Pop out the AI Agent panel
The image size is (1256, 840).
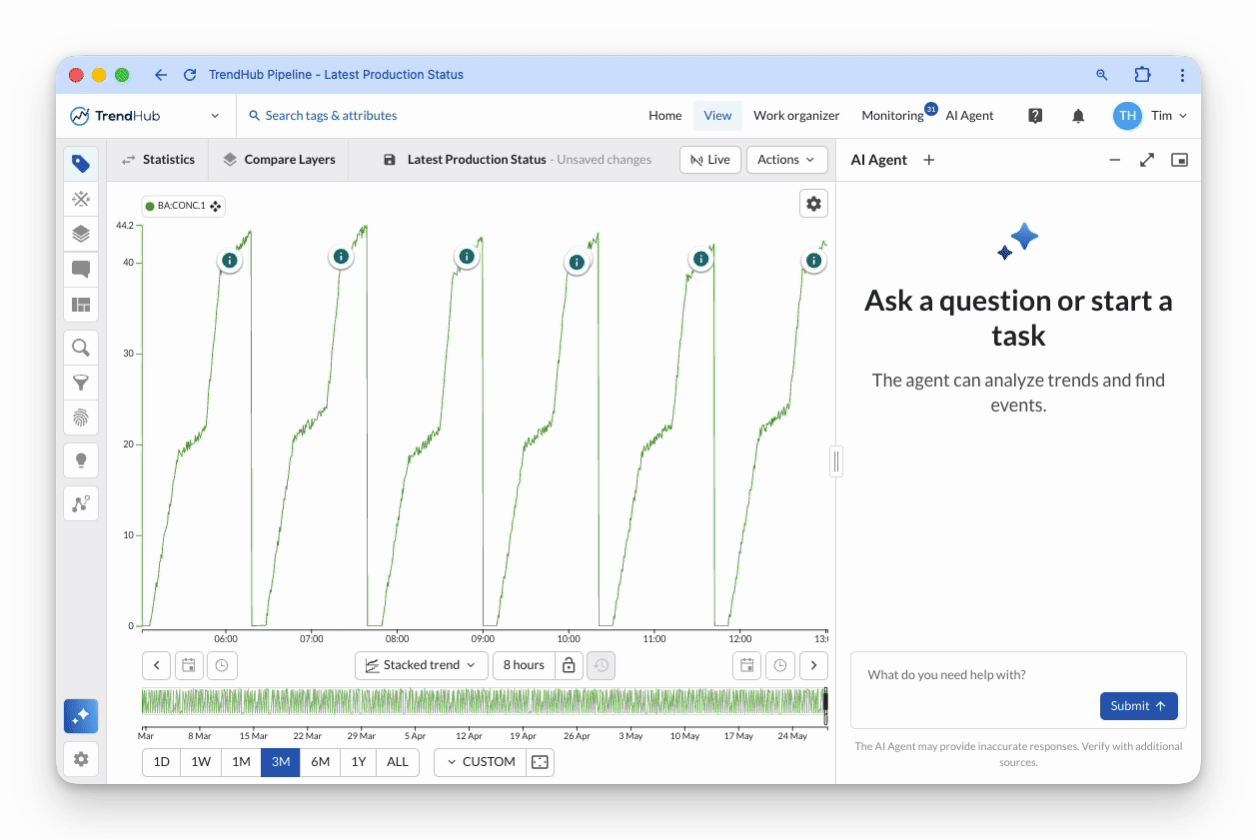1179,160
